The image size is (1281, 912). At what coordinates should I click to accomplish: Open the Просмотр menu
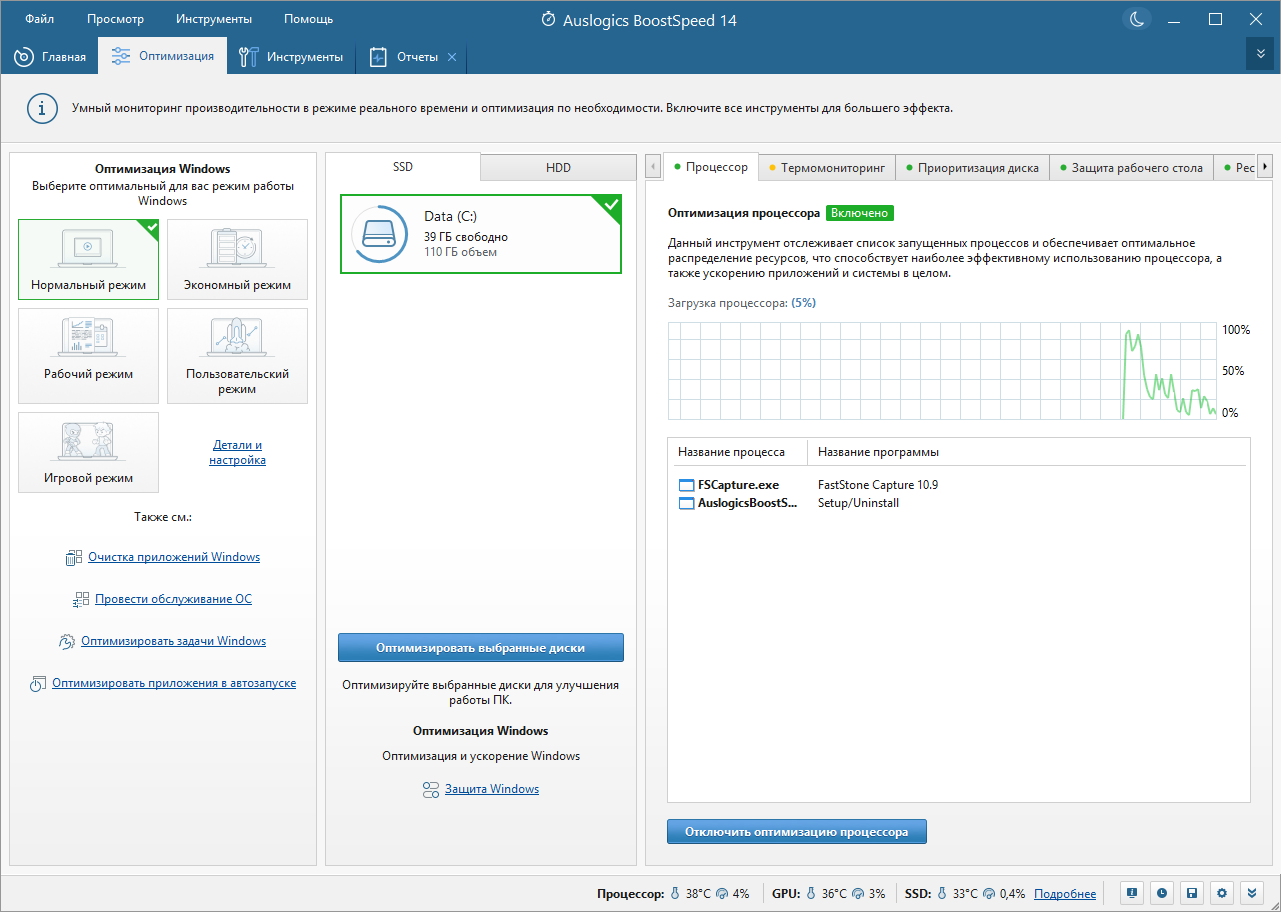pos(115,19)
